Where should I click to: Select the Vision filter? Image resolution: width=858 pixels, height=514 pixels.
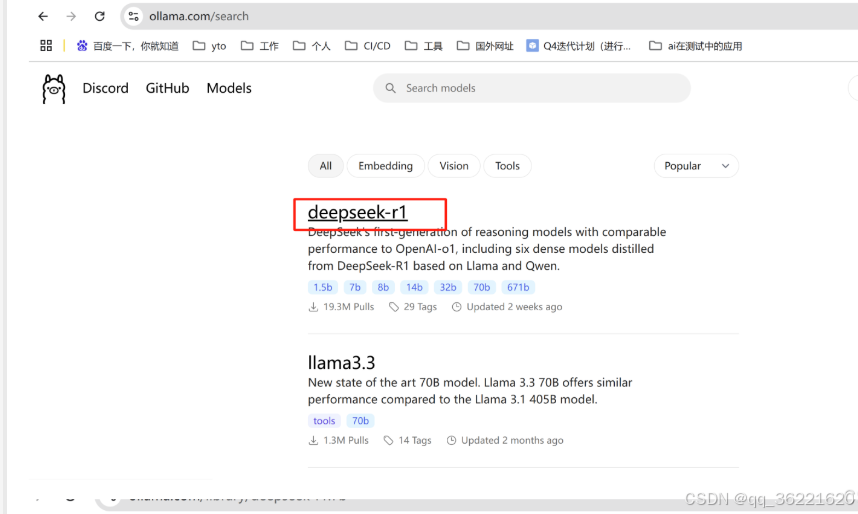[x=454, y=166]
